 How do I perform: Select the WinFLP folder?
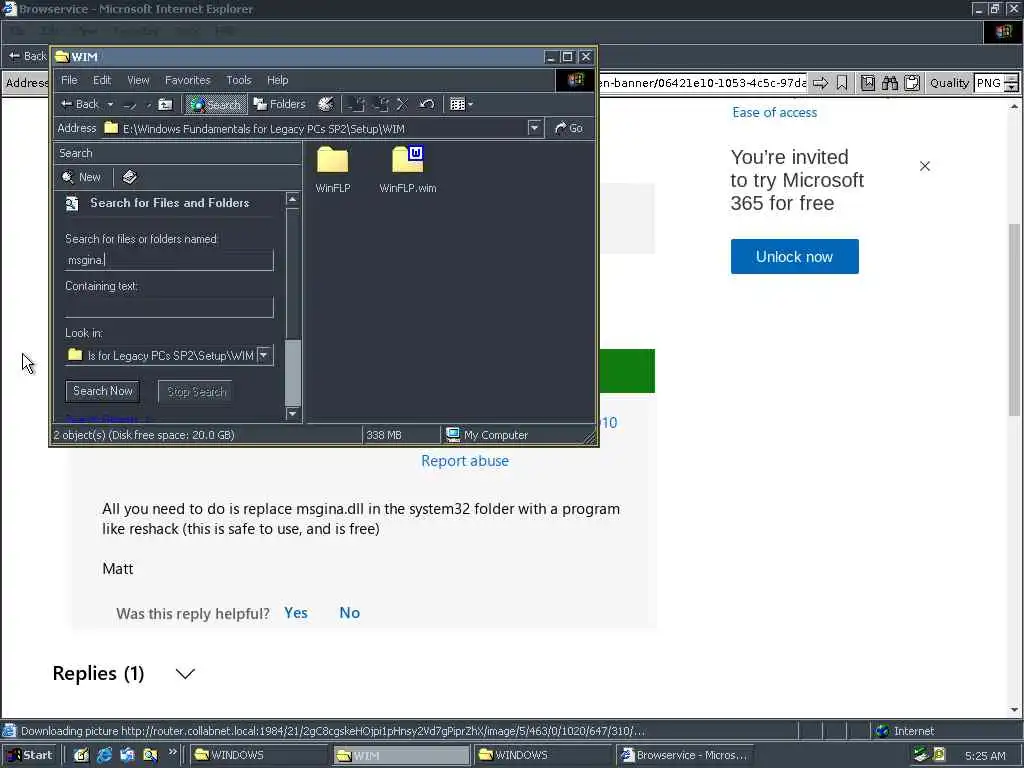(332, 169)
